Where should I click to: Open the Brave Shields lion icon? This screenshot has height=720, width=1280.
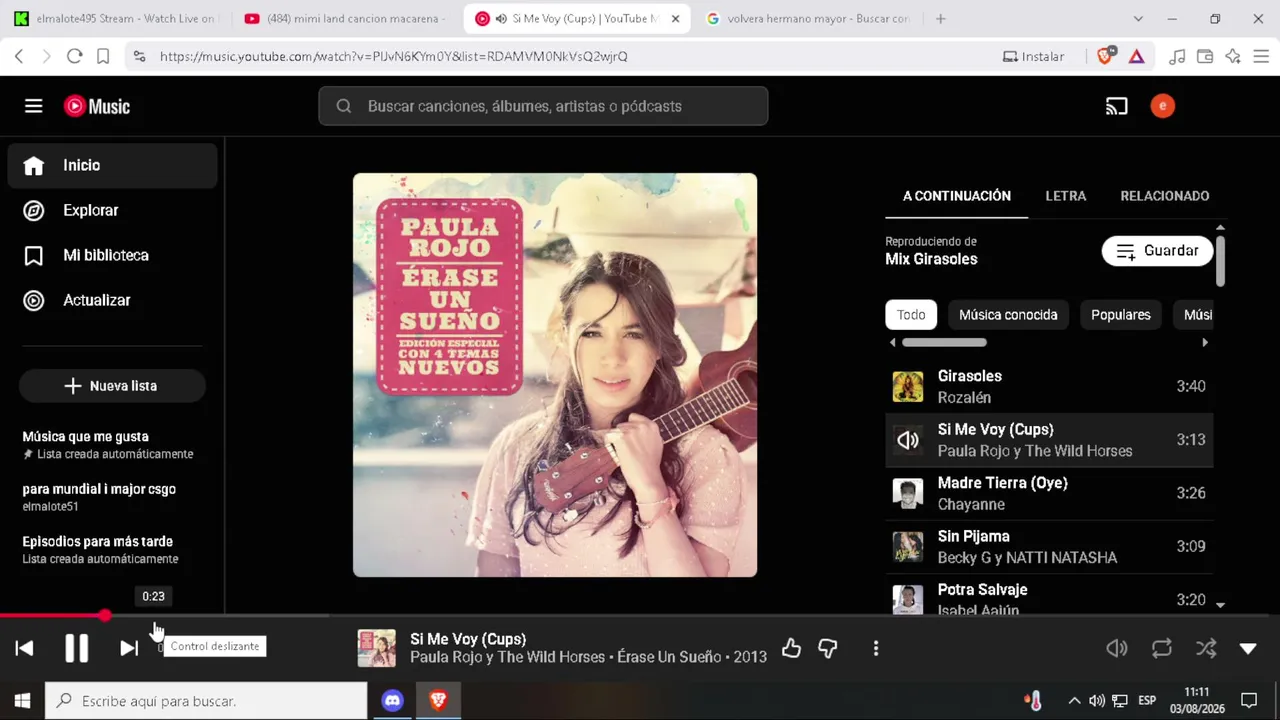click(1105, 56)
